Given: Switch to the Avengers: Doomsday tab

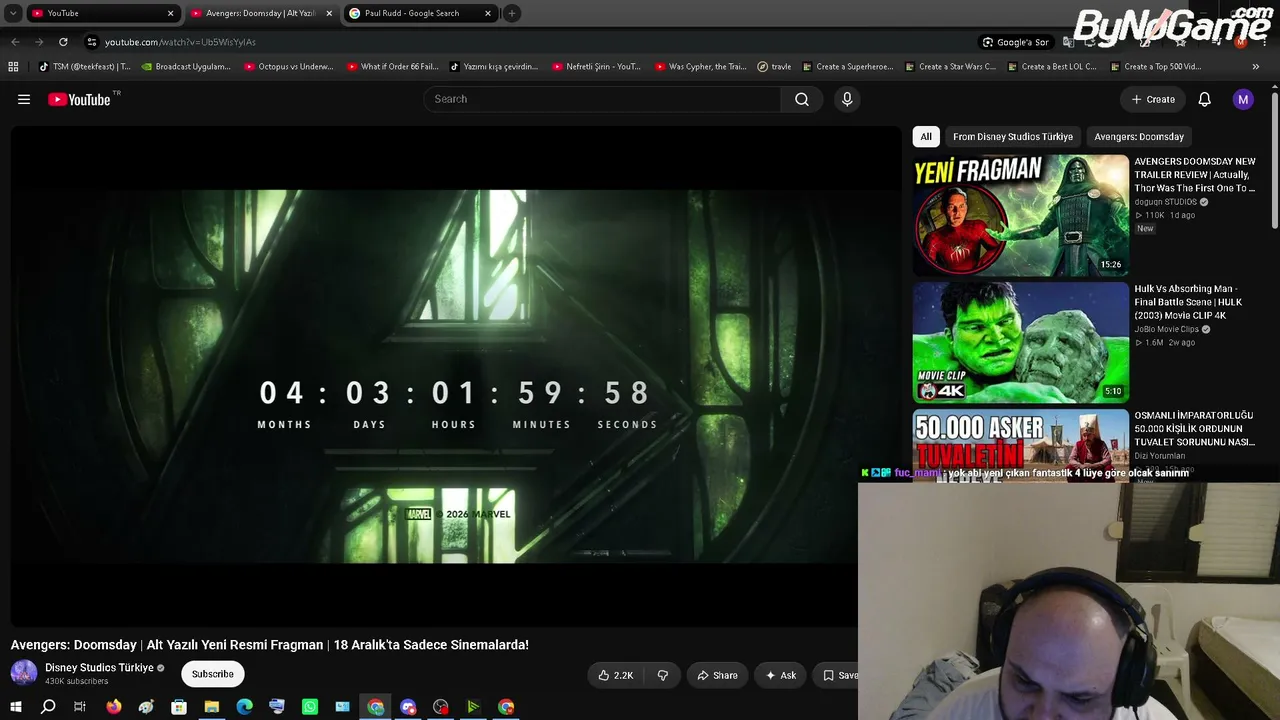Looking at the screenshot, I should click(262, 13).
